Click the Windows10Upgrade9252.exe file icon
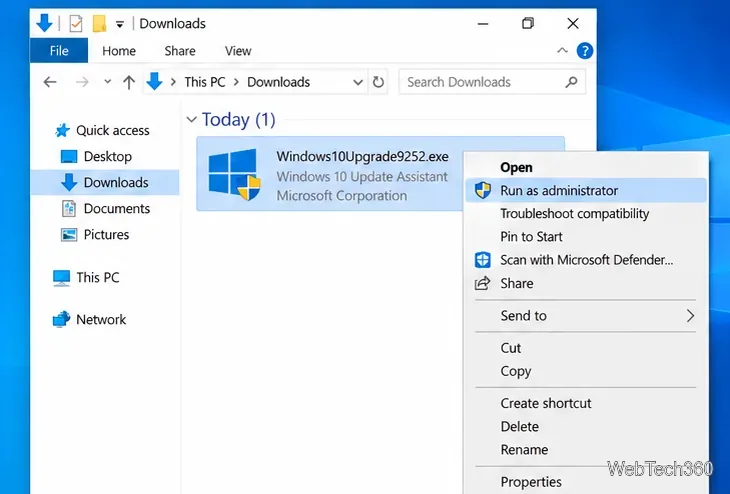The width and height of the screenshot is (730, 494). [234, 175]
